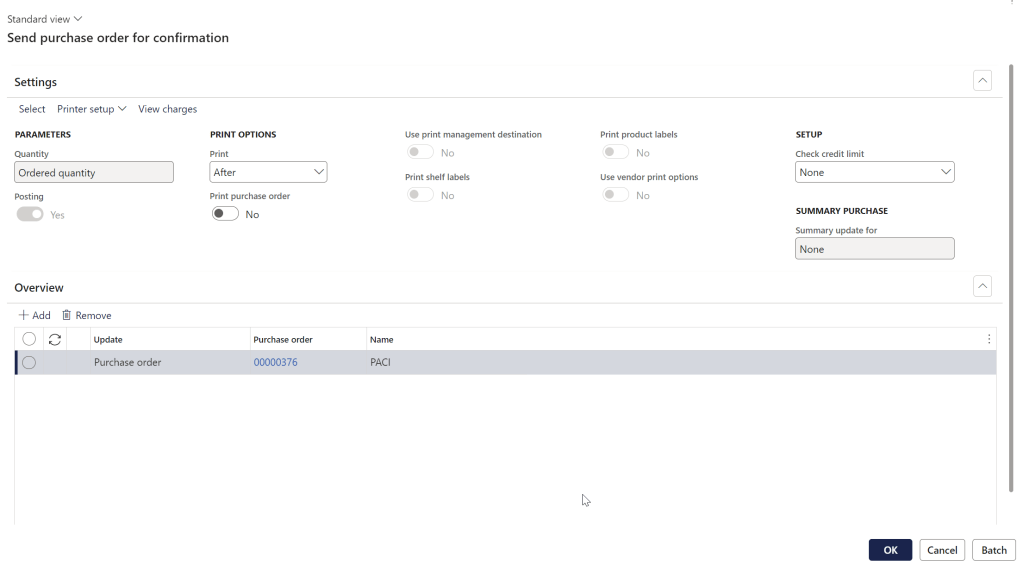Open the Printer setup menu
The width and height of the screenshot is (1023, 570).
92,109
